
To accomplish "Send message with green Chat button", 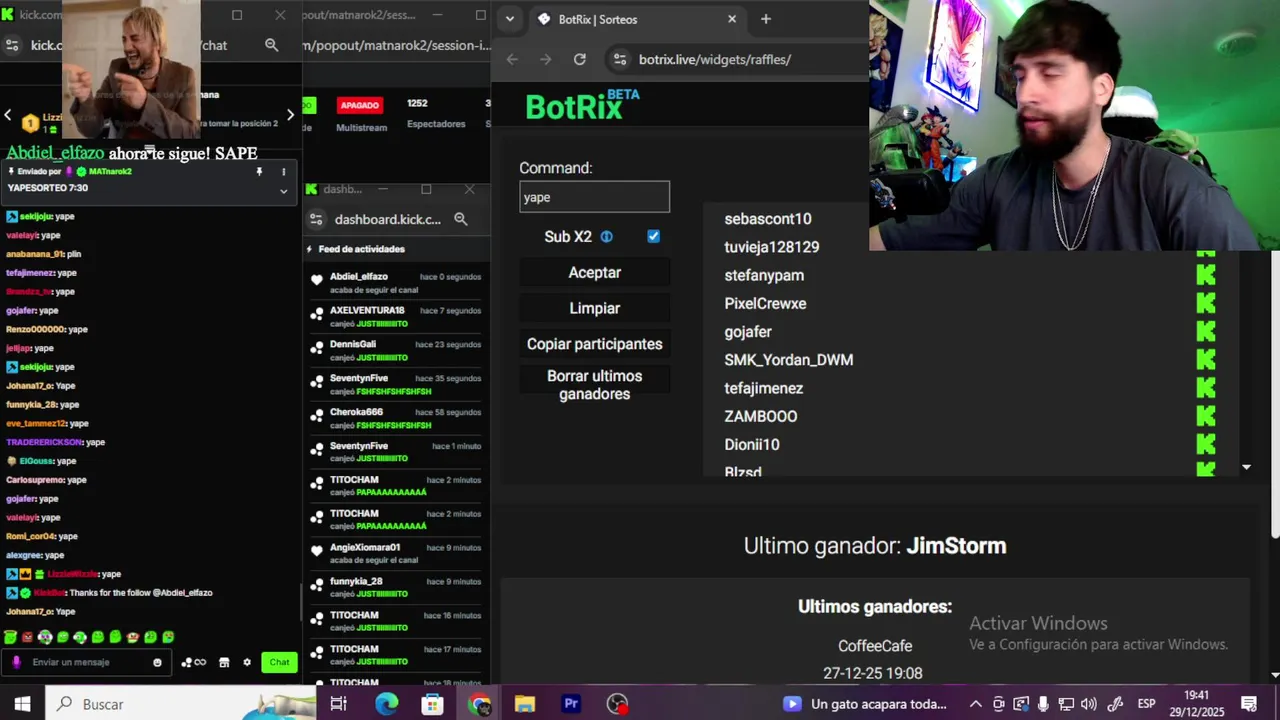I will pos(279,662).
